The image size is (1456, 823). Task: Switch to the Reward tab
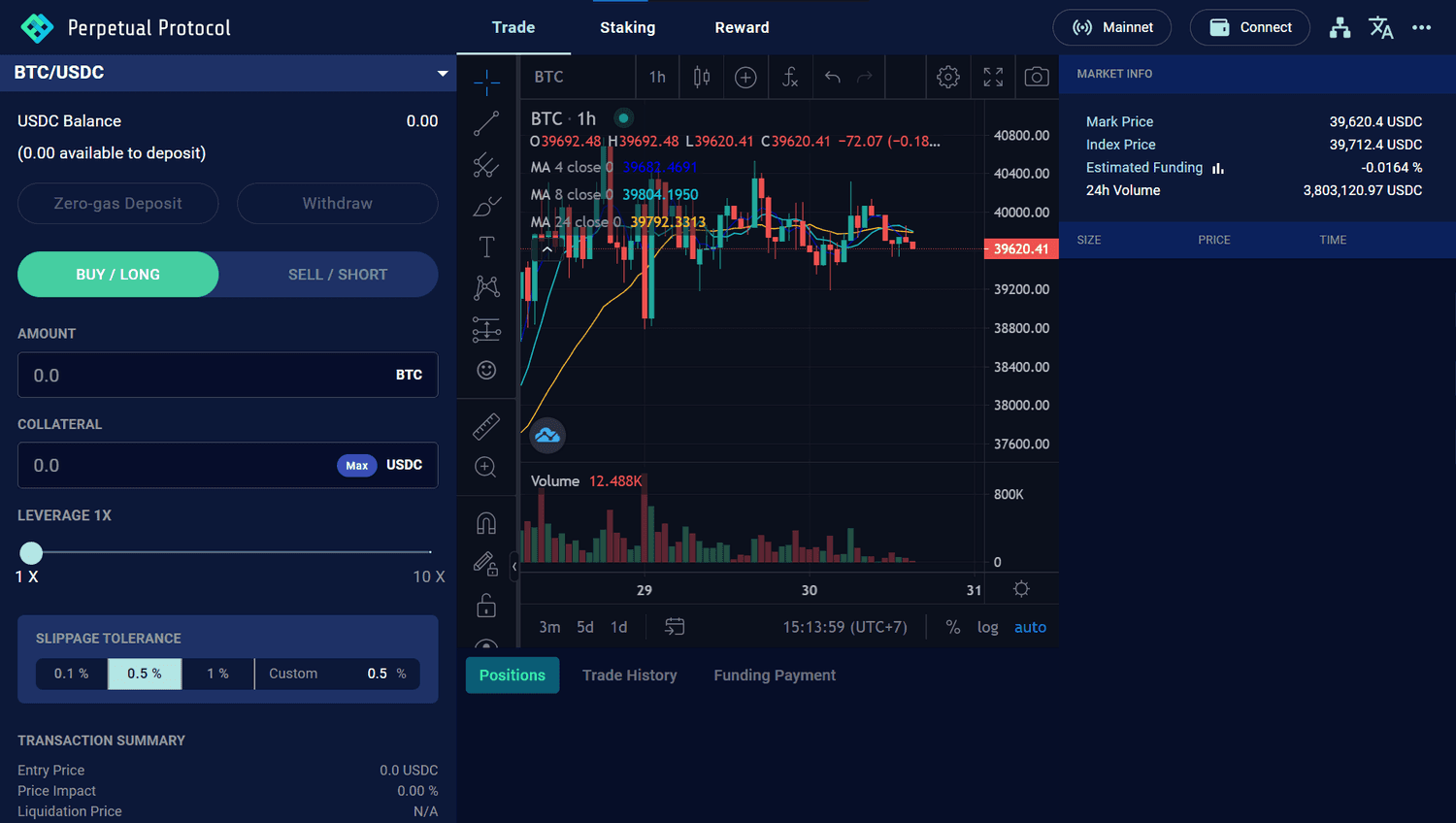coord(743,27)
